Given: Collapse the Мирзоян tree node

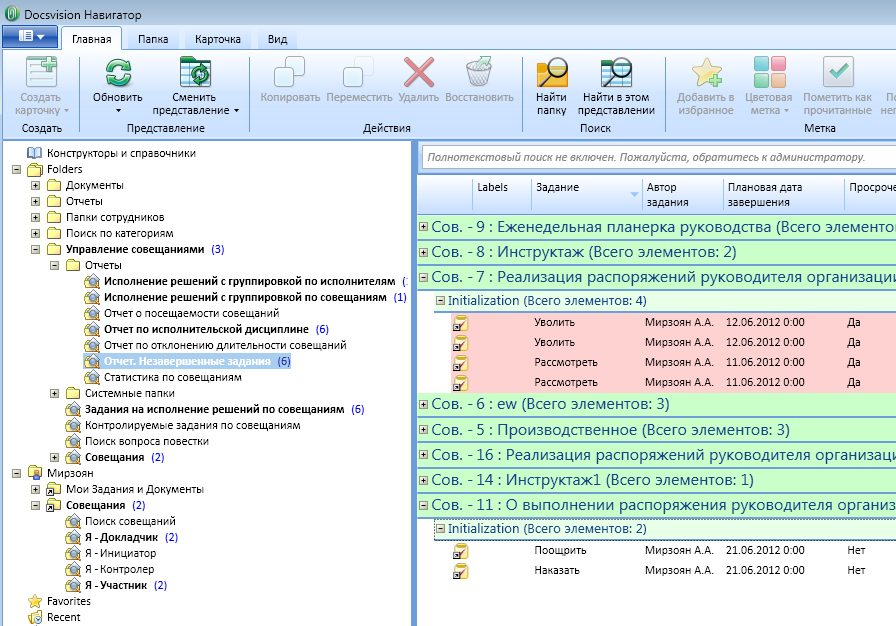Looking at the screenshot, I should [17, 473].
